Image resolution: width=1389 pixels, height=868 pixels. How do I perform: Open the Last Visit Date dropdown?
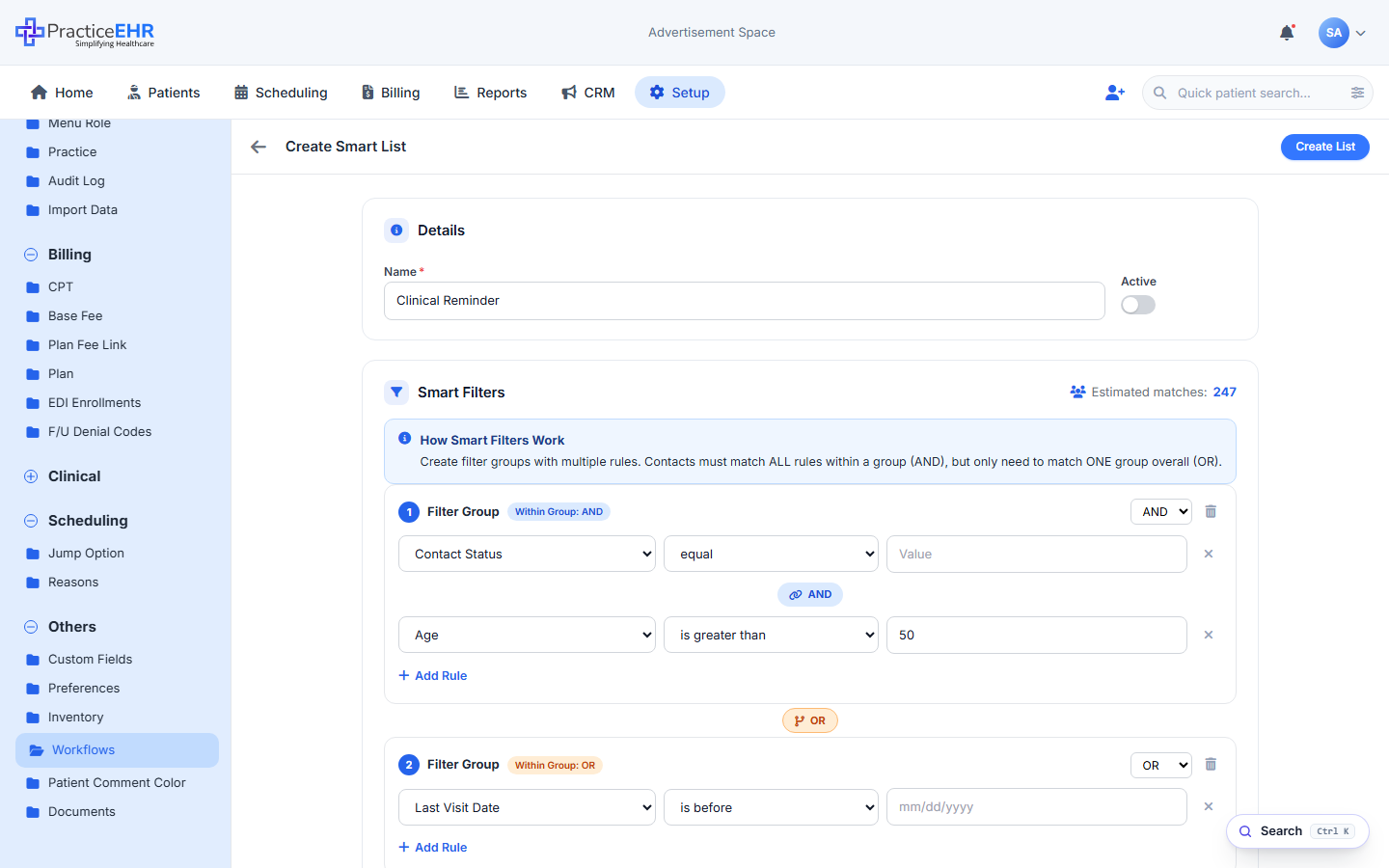[527, 807]
